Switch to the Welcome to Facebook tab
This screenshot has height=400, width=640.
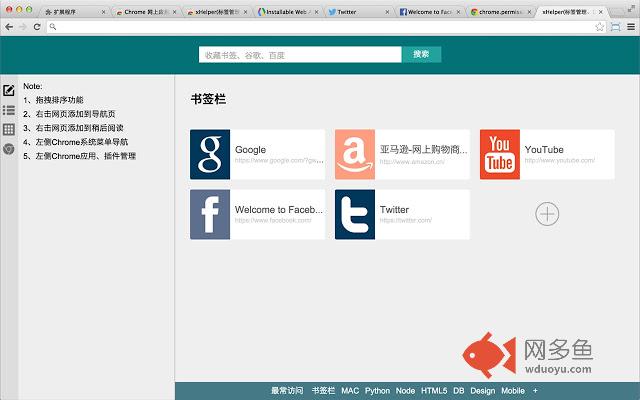pyautogui.click(x=429, y=12)
